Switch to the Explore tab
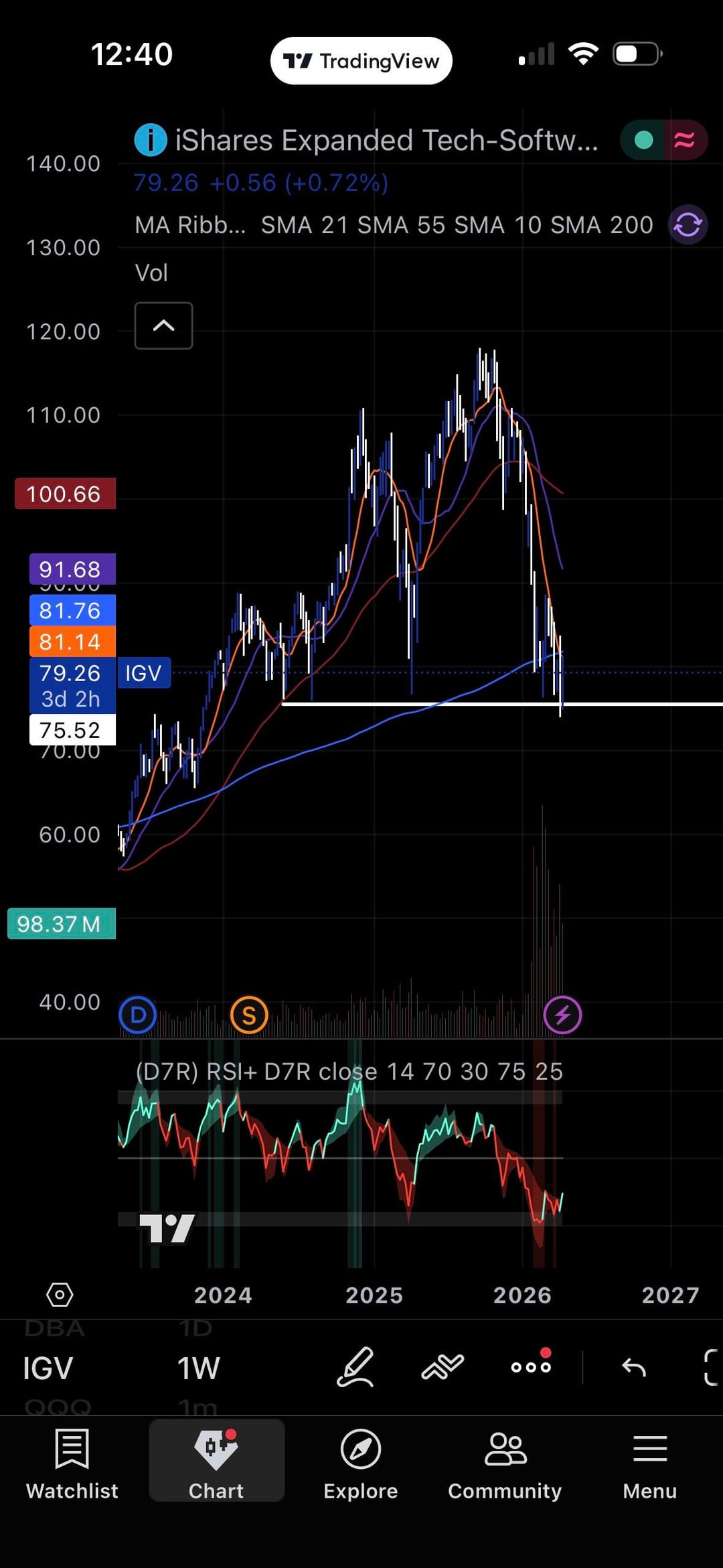The width and height of the screenshot is (723, 1568). coord(361,1464)
